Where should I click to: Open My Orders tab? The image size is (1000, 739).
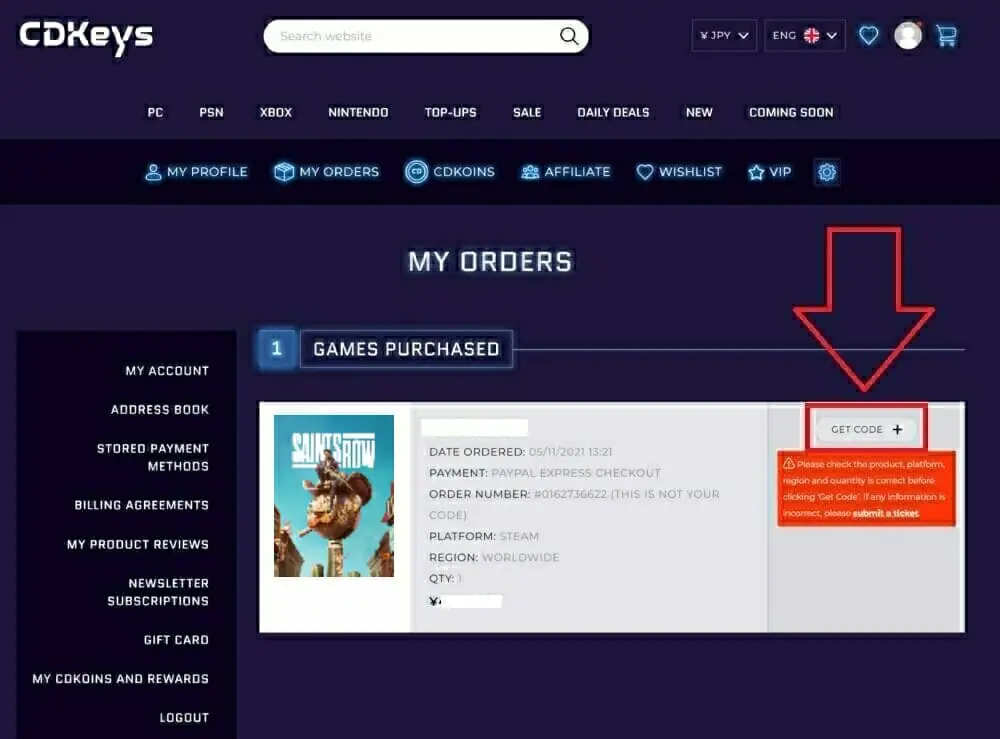pyautogui.click(x=327, y=172)
